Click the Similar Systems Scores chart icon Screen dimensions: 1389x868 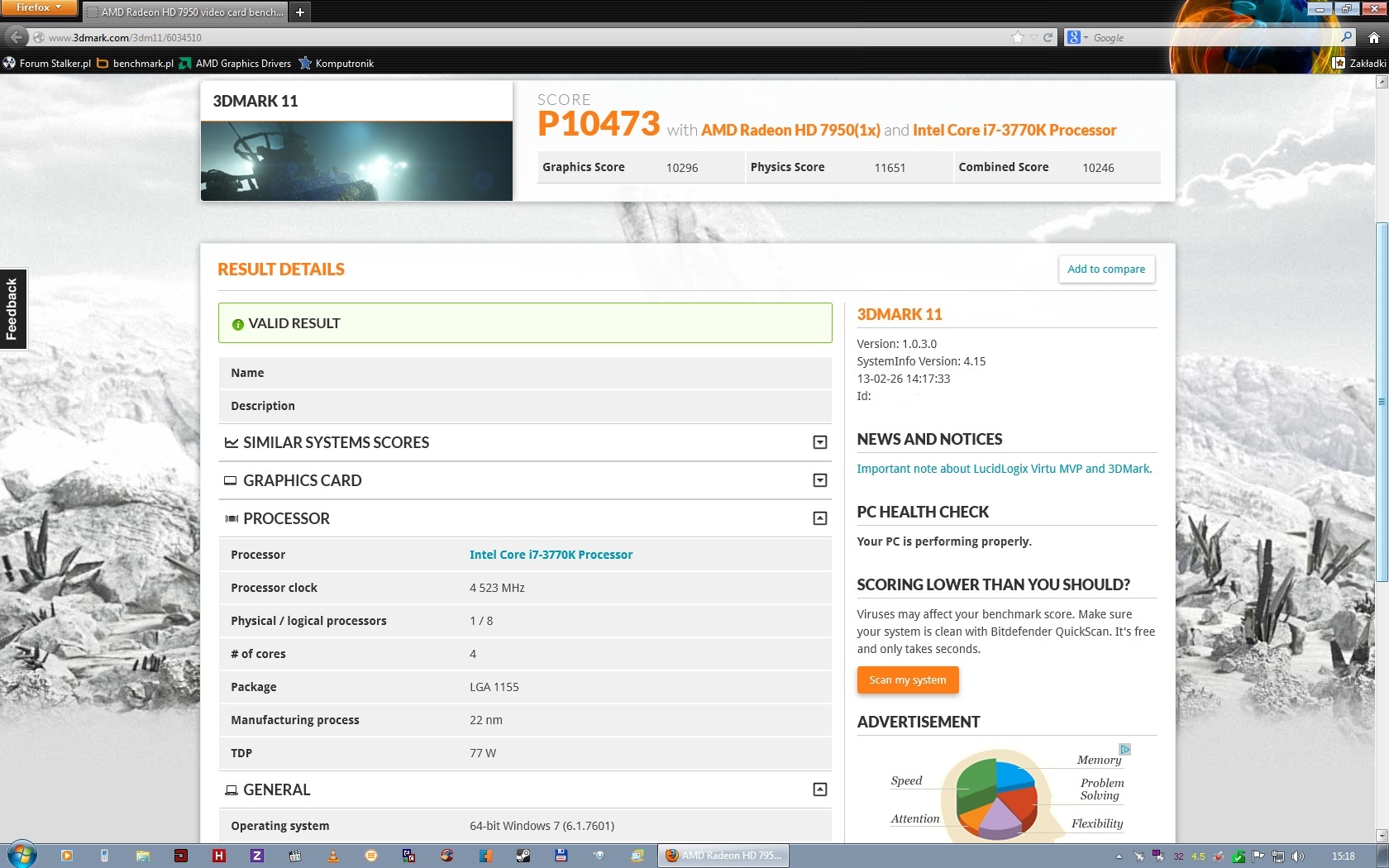tap(231, 443)
